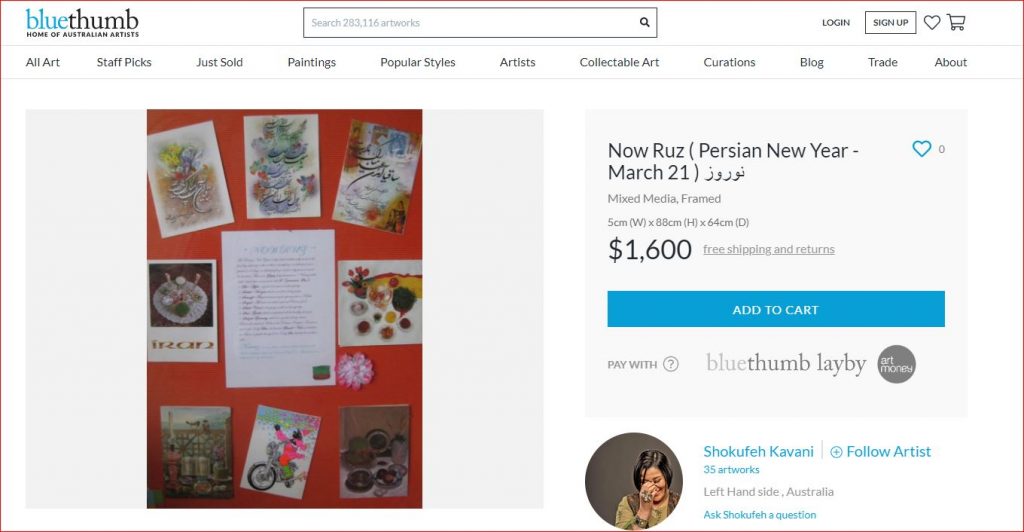
Task: Select the Art Money payment logo
Action: point(896,364)
